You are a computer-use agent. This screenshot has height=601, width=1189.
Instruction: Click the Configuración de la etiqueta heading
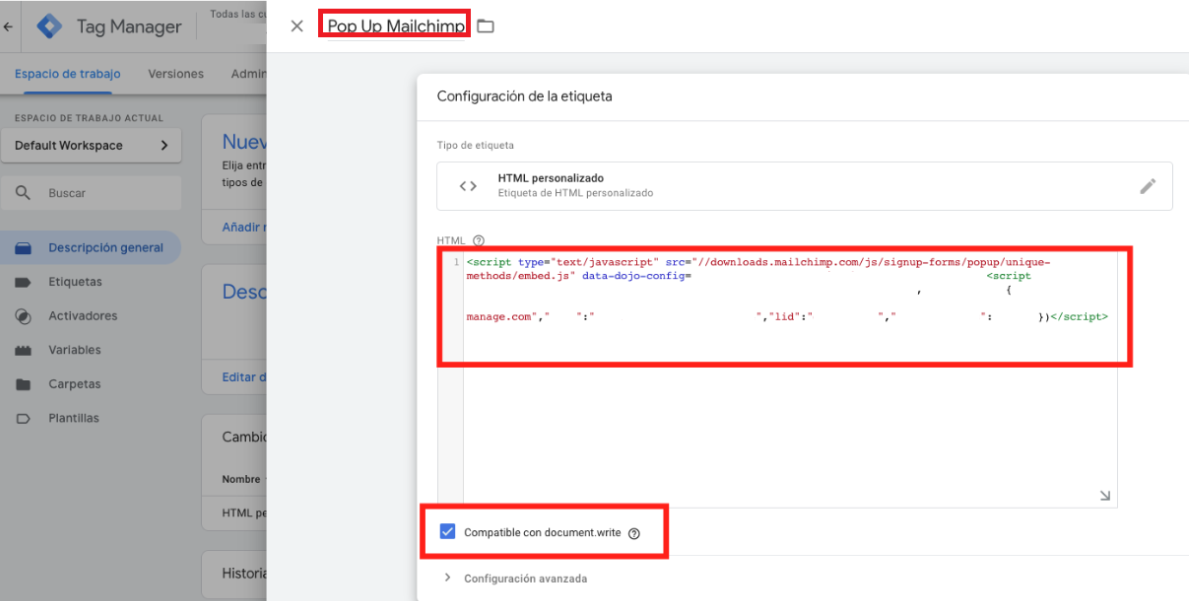525,96
